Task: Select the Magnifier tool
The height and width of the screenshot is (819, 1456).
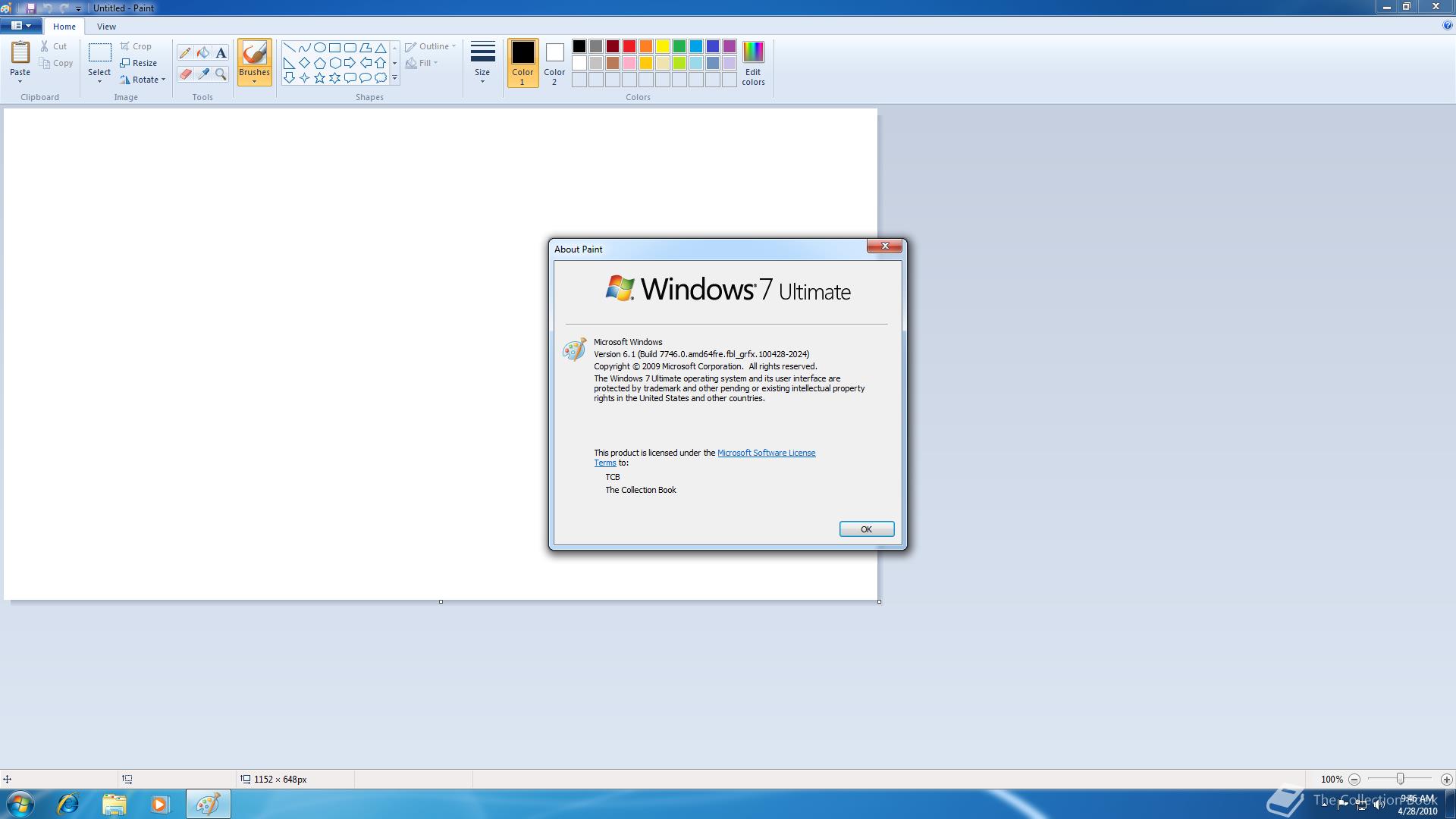Action: click(x=221, y=74)
